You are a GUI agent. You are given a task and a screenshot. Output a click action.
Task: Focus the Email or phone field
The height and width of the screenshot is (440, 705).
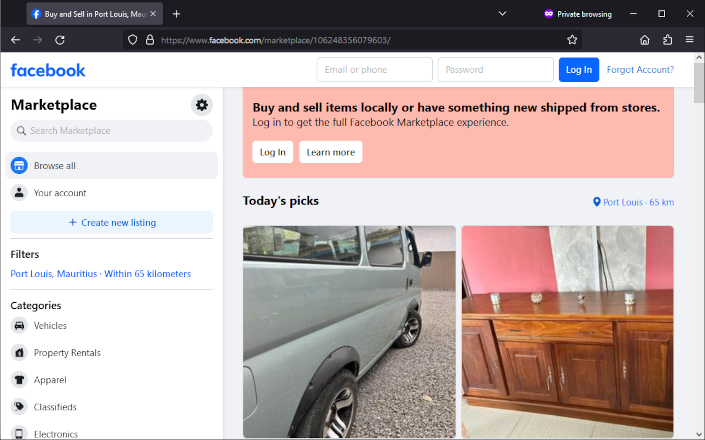click(375, 70)
